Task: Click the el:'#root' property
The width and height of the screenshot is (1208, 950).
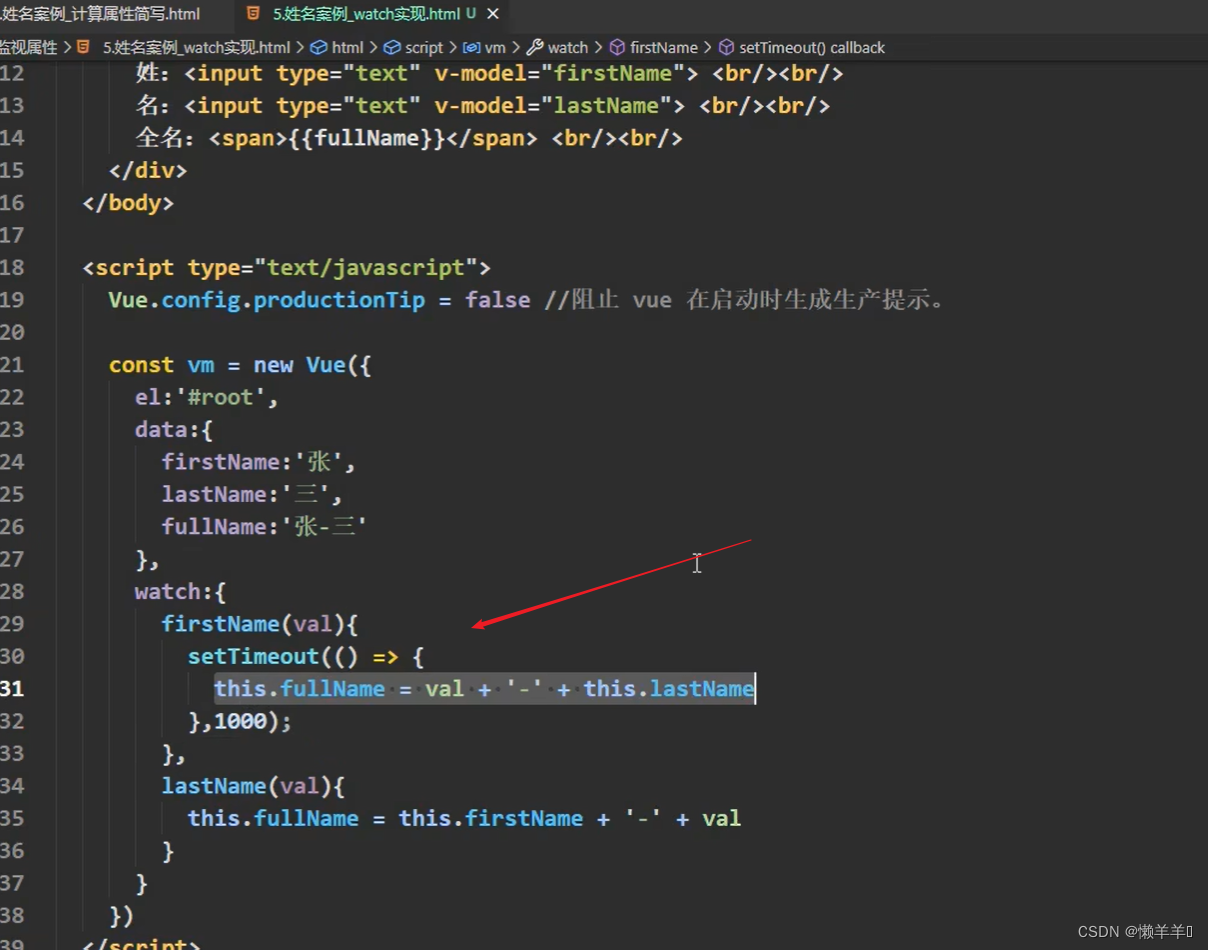Action: click(200, 397)
